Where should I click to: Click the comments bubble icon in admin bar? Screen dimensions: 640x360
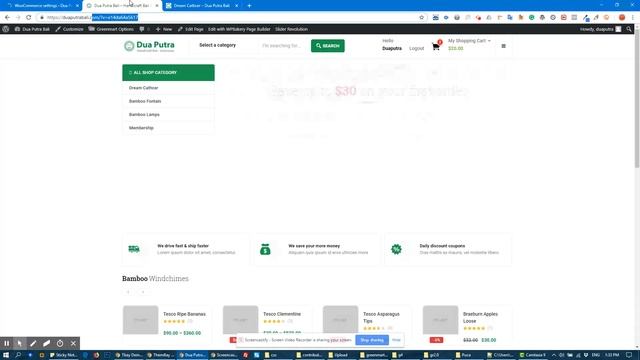142,29
